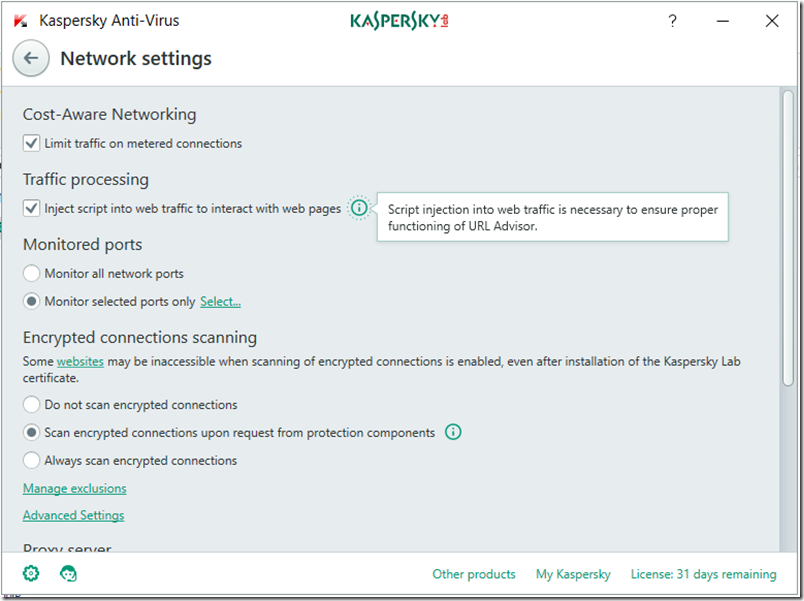Viewport: 804px width, 601px height.
Task: Select Always scan encrypted connections
Action: point(31,460)
